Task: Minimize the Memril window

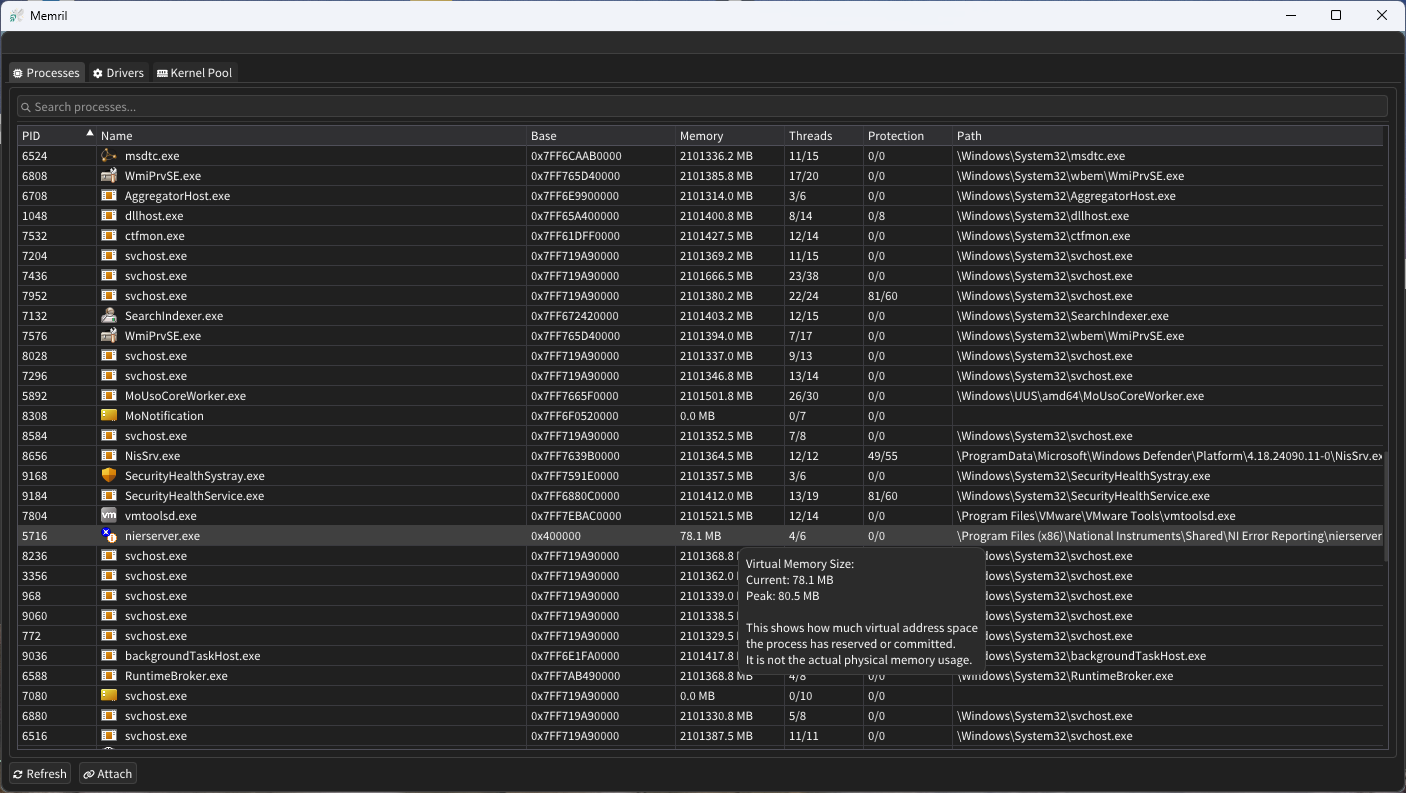Action: point(1290,15)
